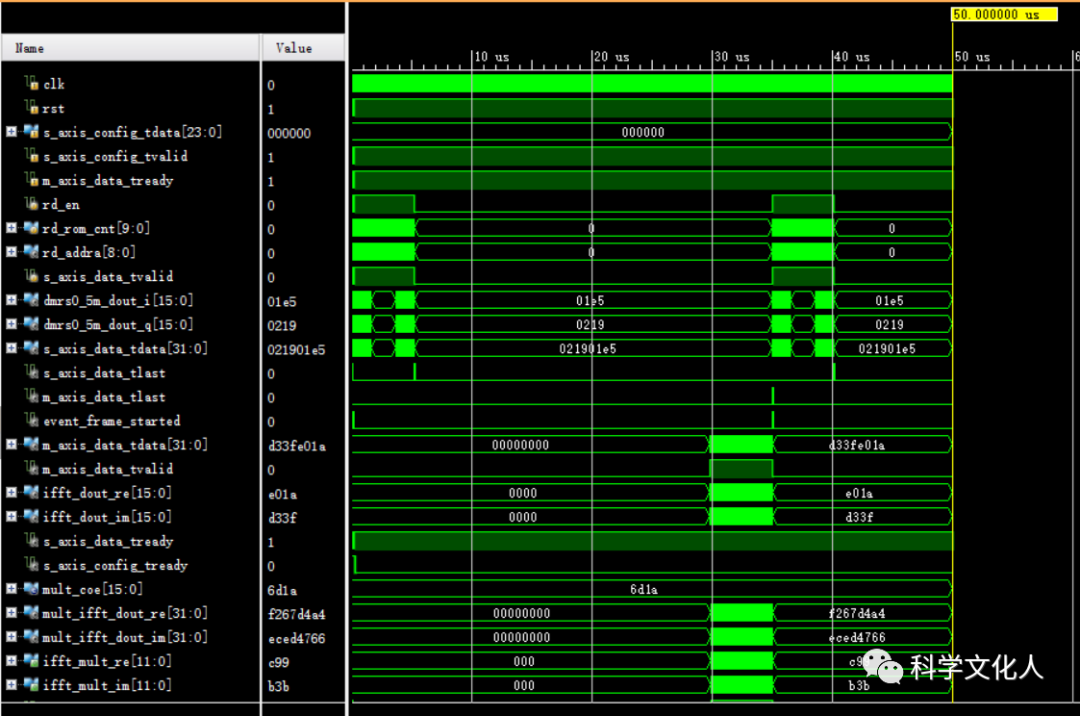Click the s_axis_config_tdata bus icon
Screen dimensions: 1080x716
click(x=32, y=132)
